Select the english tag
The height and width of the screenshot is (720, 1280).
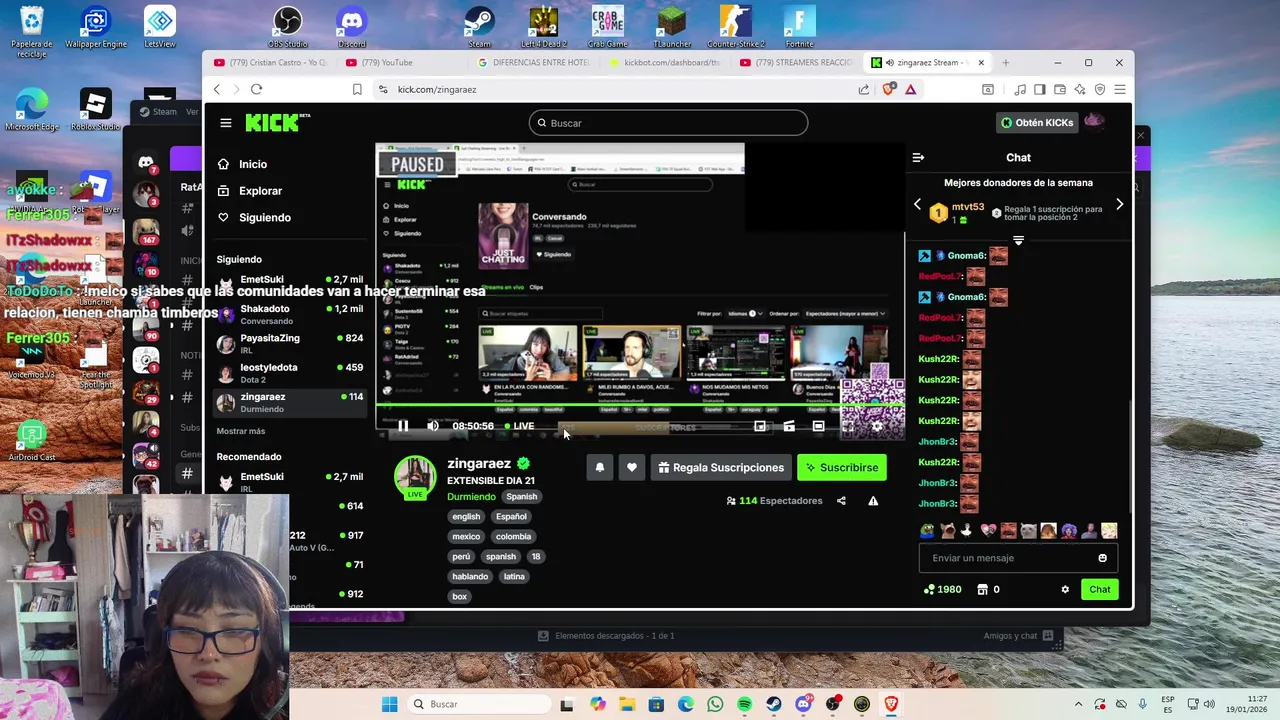point(466,516)
